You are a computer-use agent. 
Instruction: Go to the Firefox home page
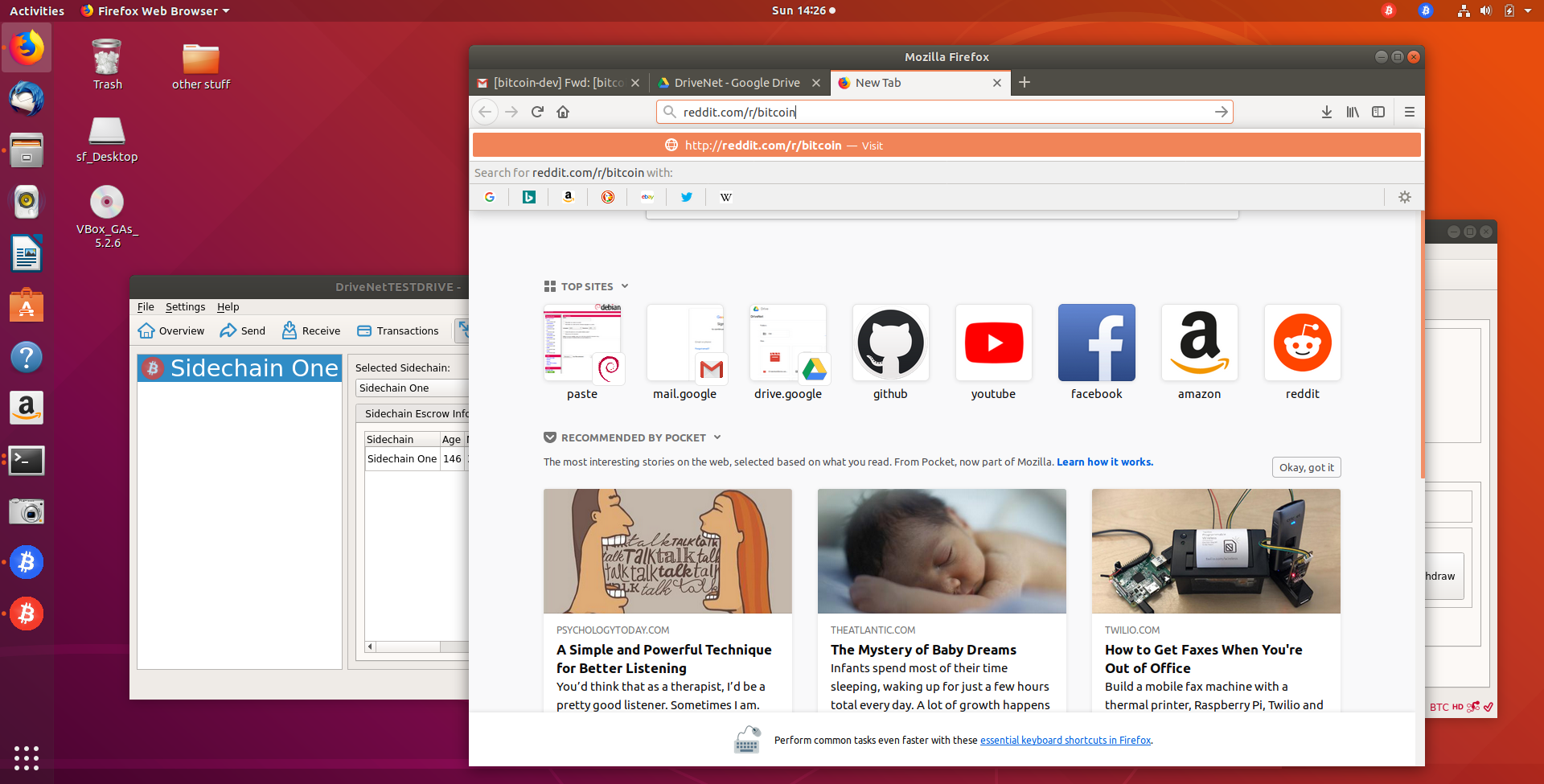click(563, 112)
